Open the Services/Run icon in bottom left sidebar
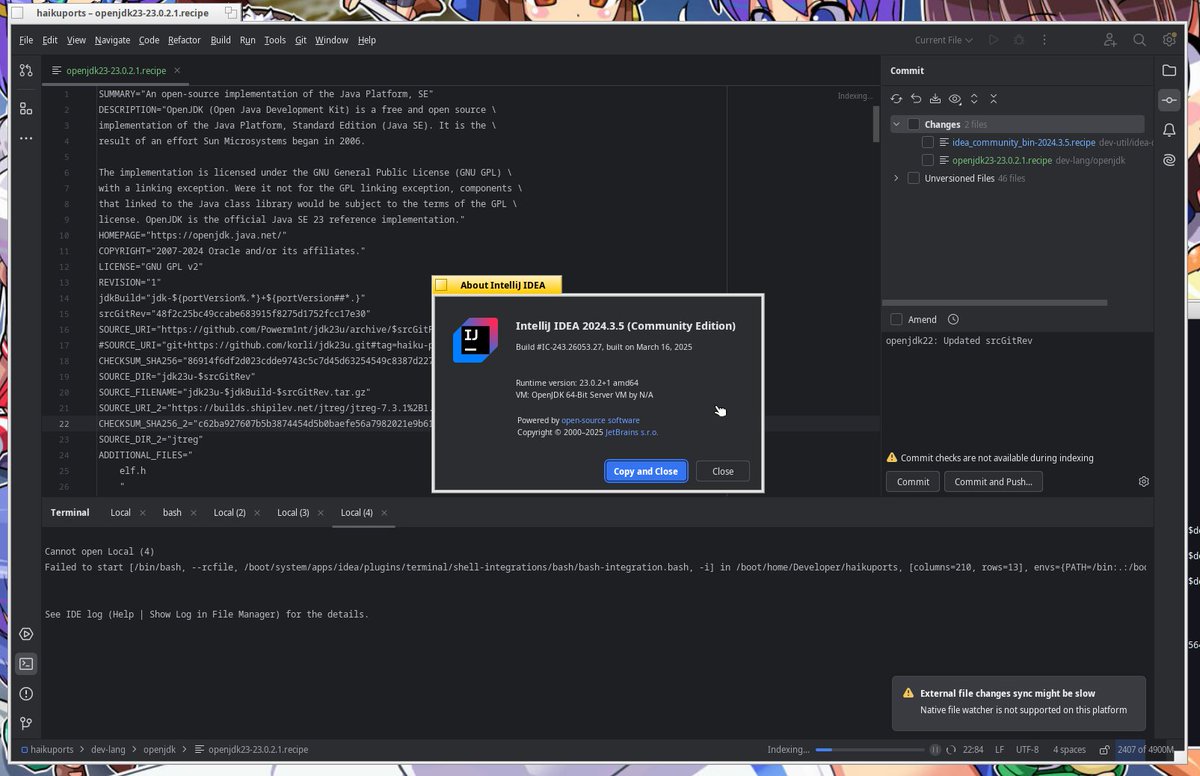The width and height of the screenshot is (1200, 776). pyautogui.click(x=26, y=634)
